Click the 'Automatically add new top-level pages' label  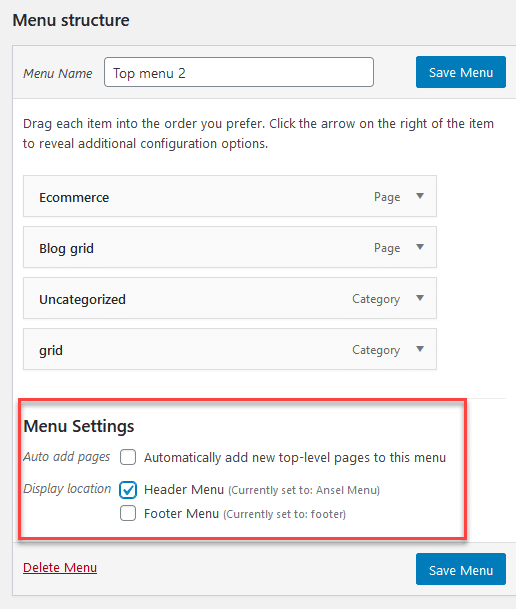click(295, 458)
